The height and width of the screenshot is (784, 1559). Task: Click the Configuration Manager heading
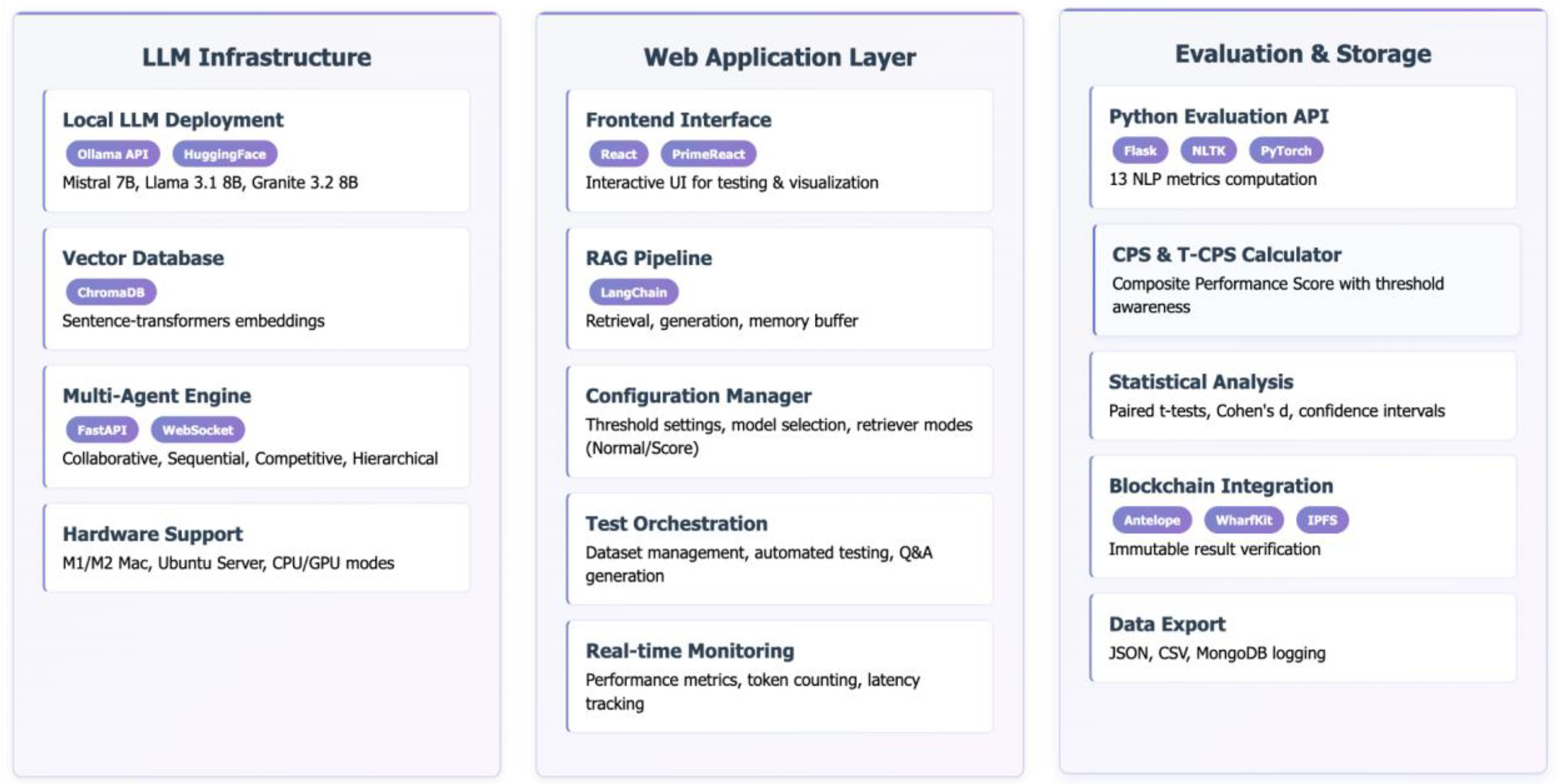pos(698,396)
